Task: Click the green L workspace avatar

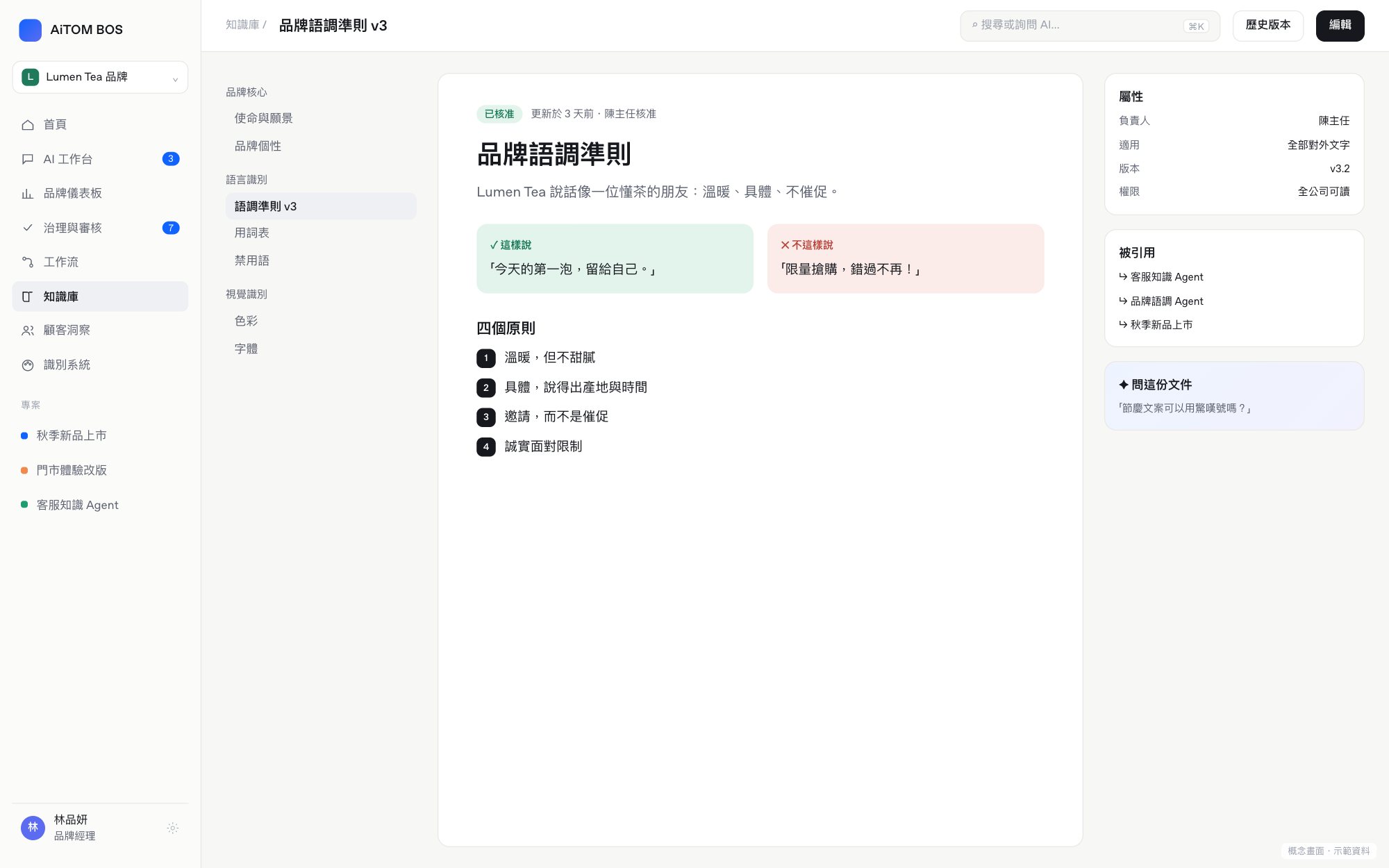Action: pyautogui.click(x=30, y=77)
